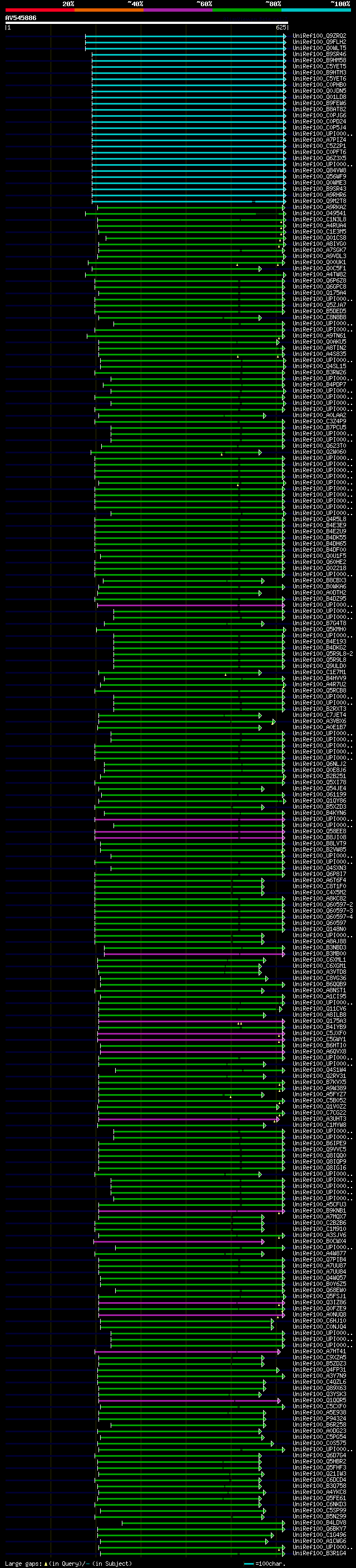Click hit label UniRef100_C4X5M2
This screenshot has height=1568, width=356.
(319, 892)
